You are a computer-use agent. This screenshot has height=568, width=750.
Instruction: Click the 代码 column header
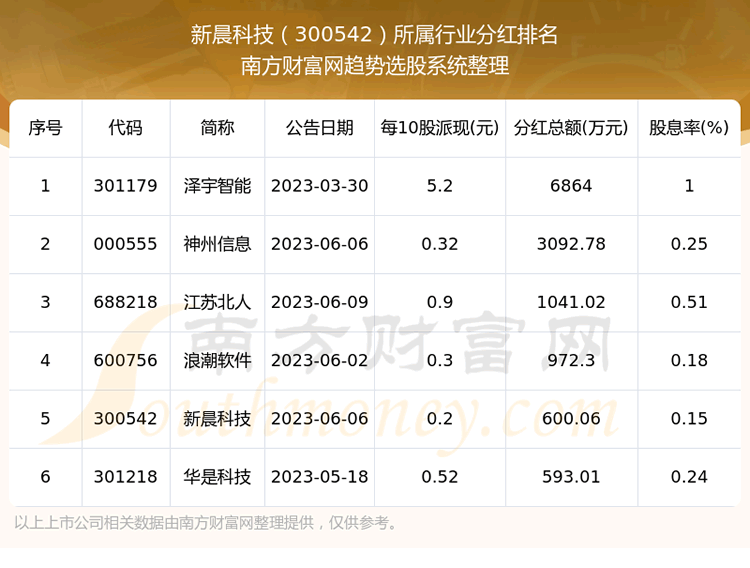pos(125,128)
